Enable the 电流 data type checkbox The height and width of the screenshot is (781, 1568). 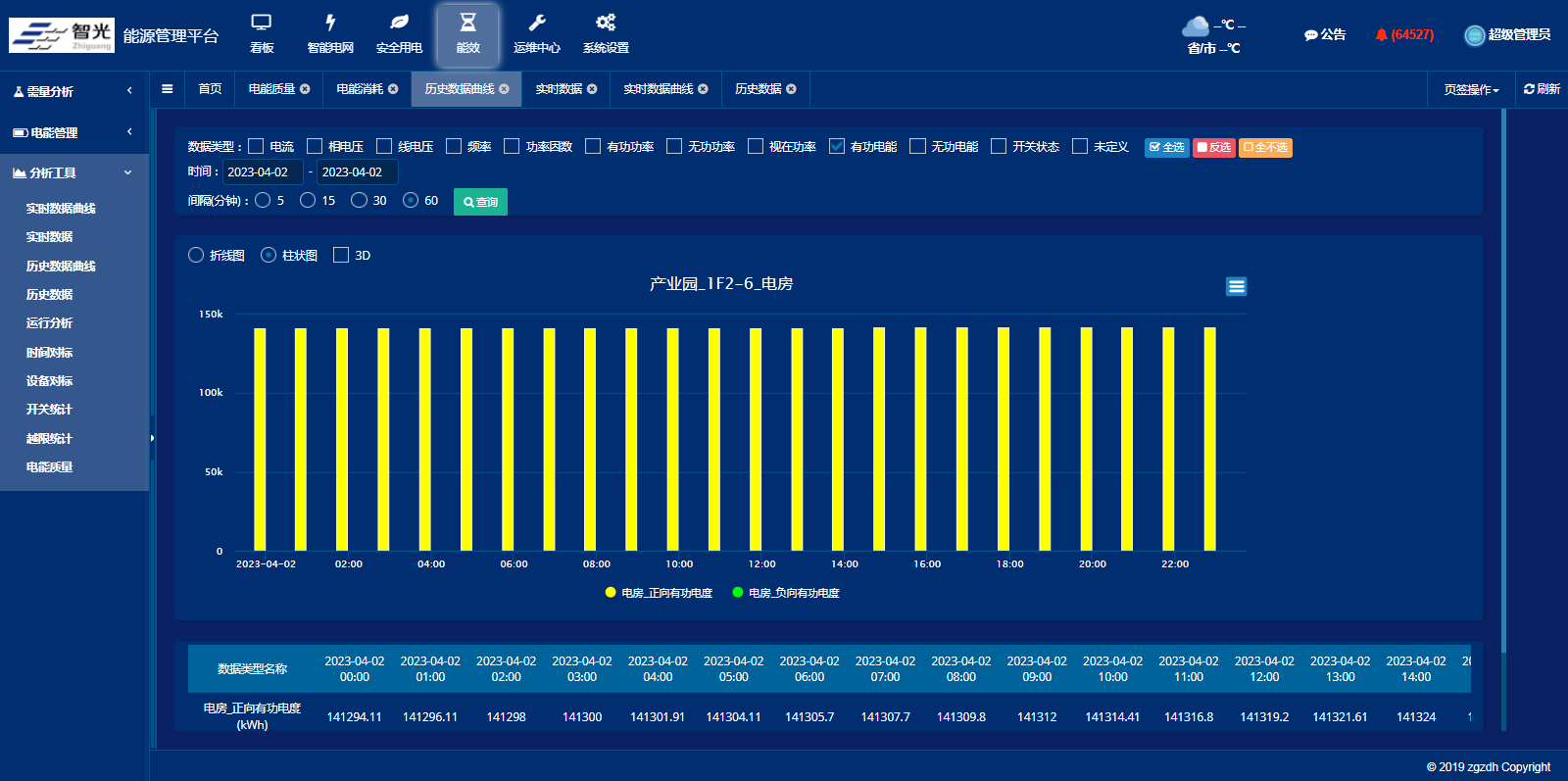[257, 147]
